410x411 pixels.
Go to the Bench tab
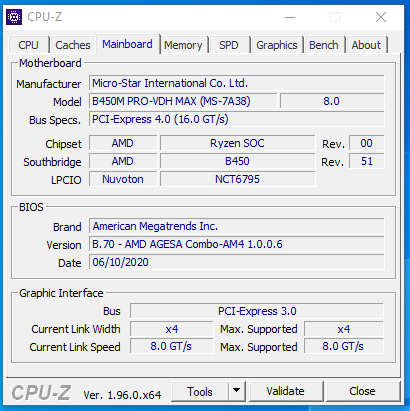pyautogui.click(x=323, y=45)
